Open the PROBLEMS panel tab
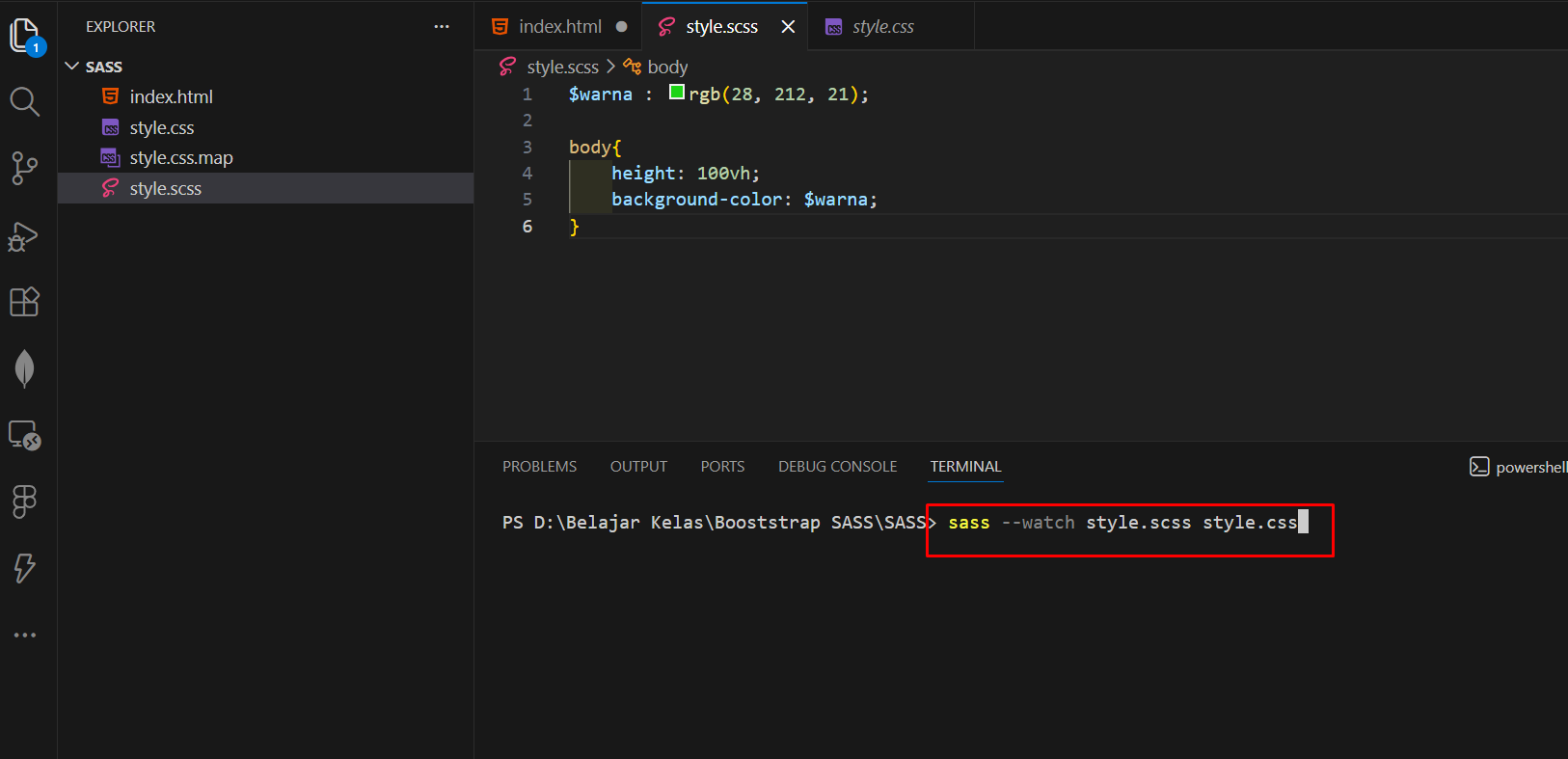The image size is (1568, 759). [539, 467]
